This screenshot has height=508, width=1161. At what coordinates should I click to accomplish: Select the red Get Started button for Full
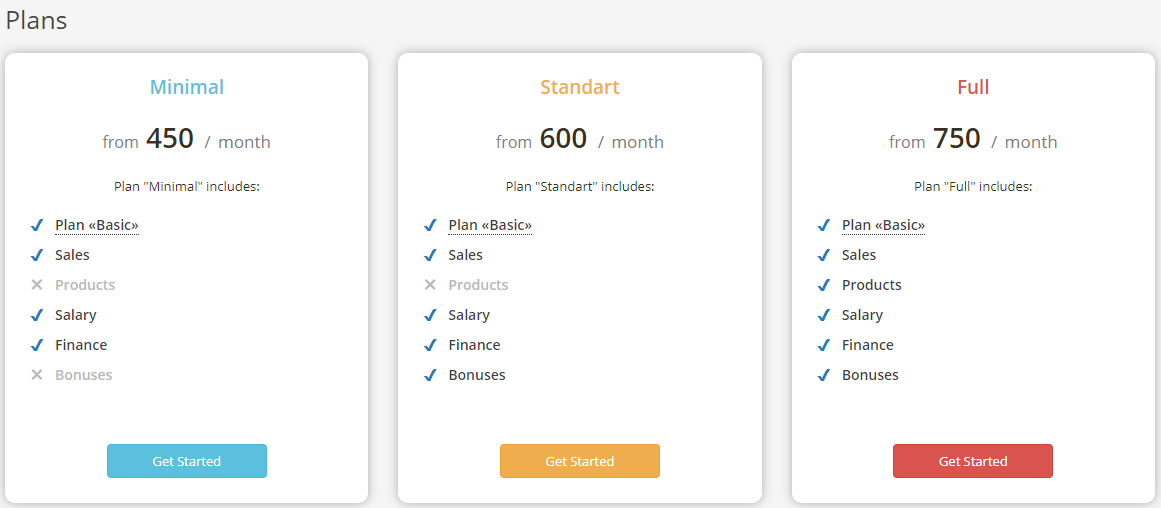pyautogui.click(x=973, y=461)
